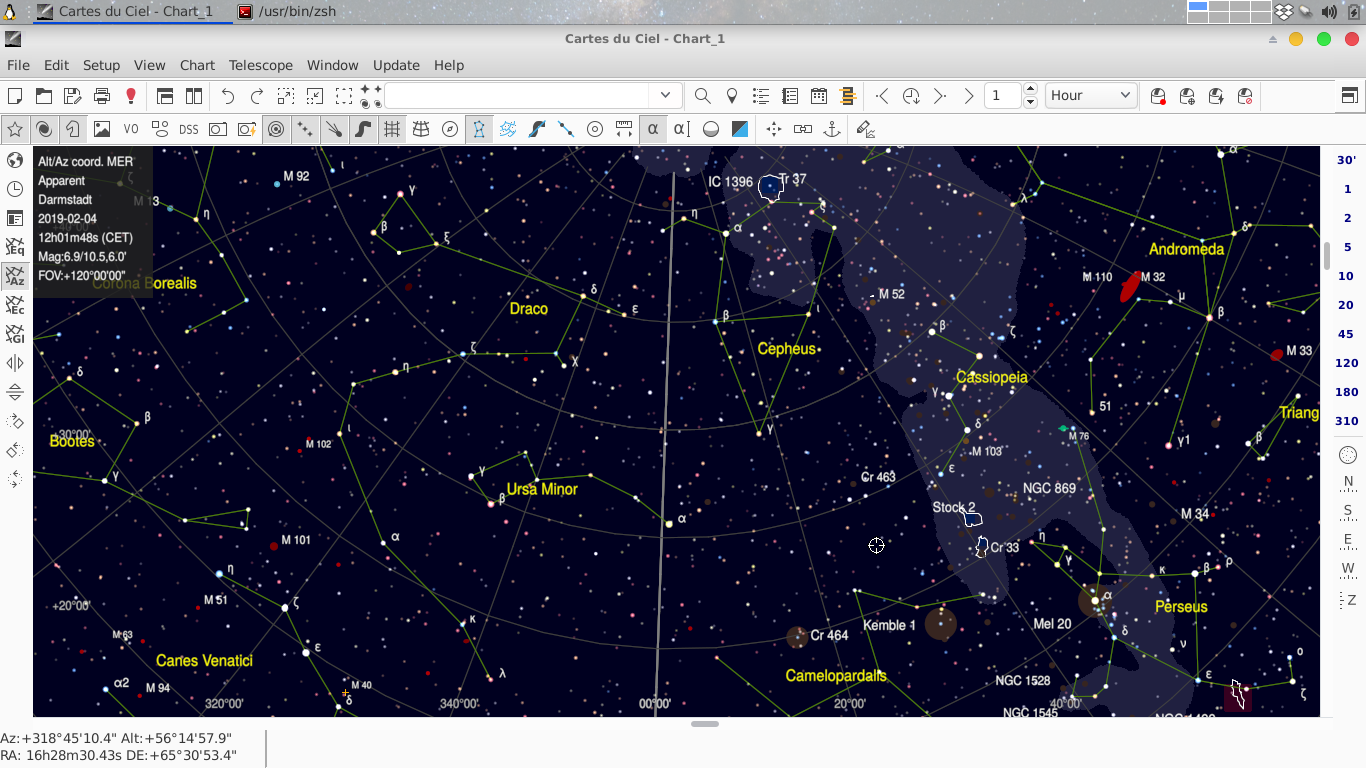
Task: Toggle the coordinate grid display
Action: (x=392, y=129)
